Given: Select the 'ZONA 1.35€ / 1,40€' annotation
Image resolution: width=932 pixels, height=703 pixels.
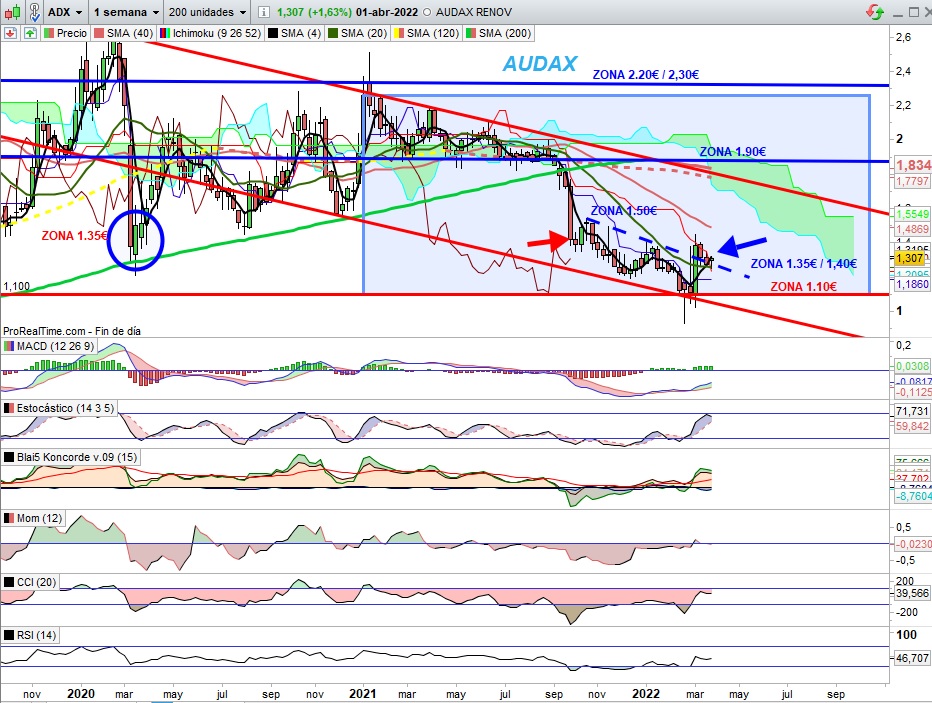Looking at the screenshot, I should click(x=804, y=264).
